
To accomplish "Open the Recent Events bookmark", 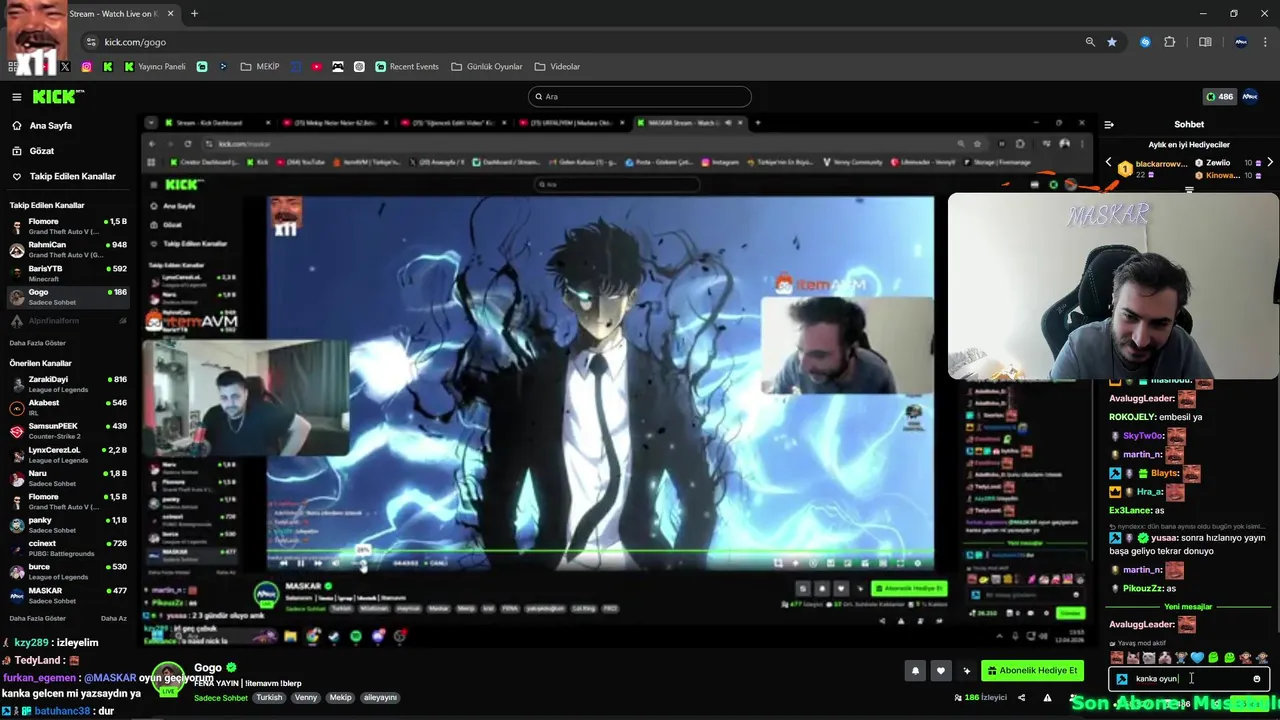I will click(407, 67).
